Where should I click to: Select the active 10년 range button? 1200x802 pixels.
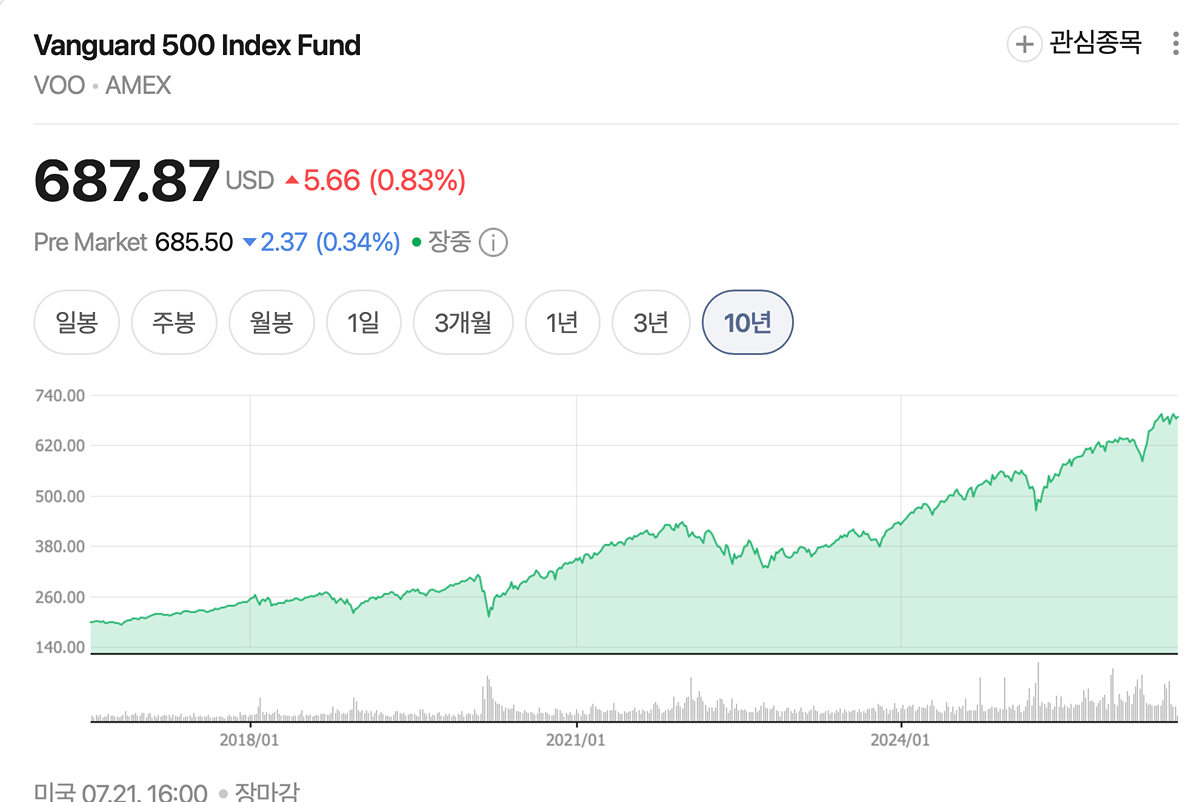point(748,323)
